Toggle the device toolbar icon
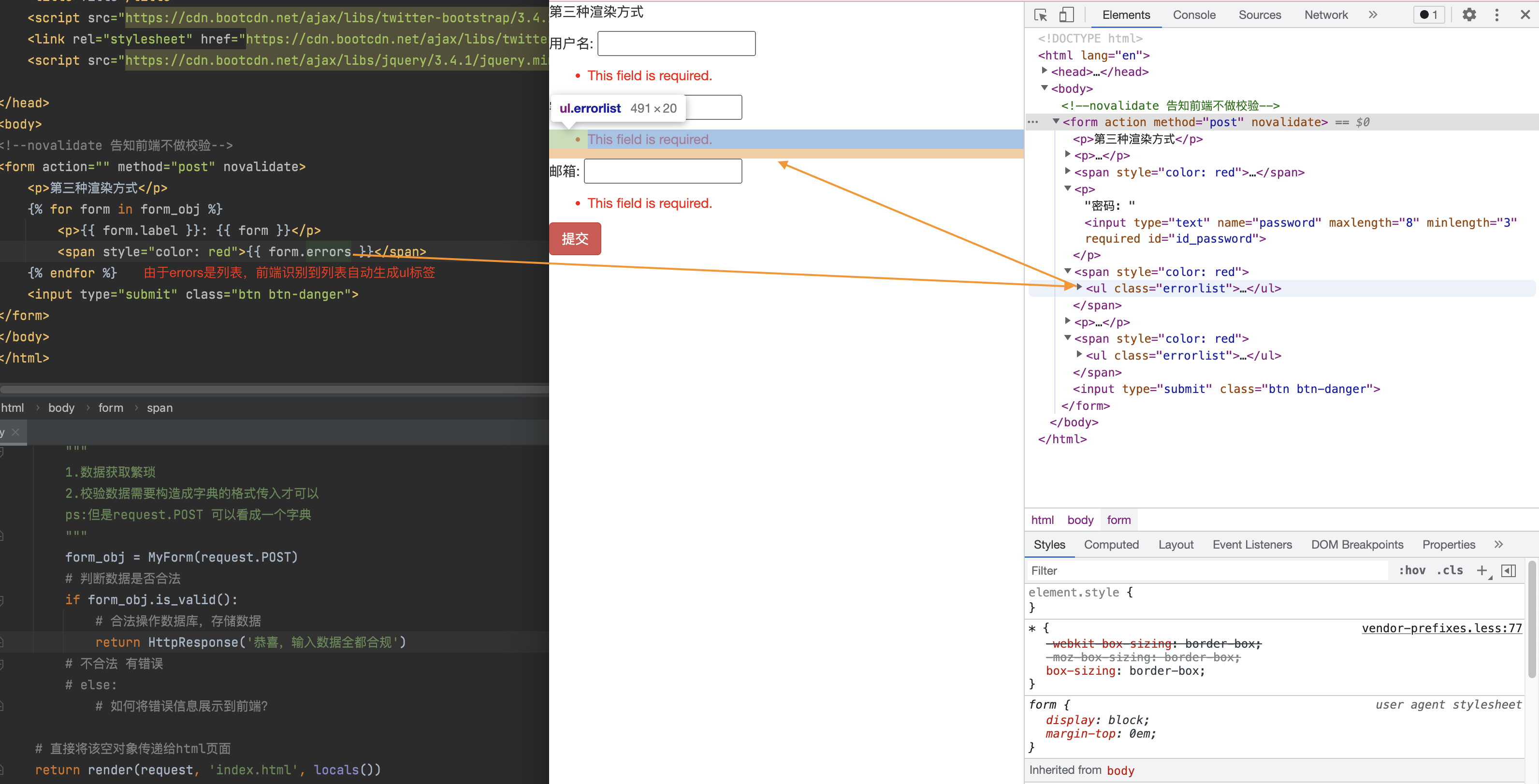The height and width of the screenshot is (784, 1539). pyautogui.click(x=1066, y=15)
